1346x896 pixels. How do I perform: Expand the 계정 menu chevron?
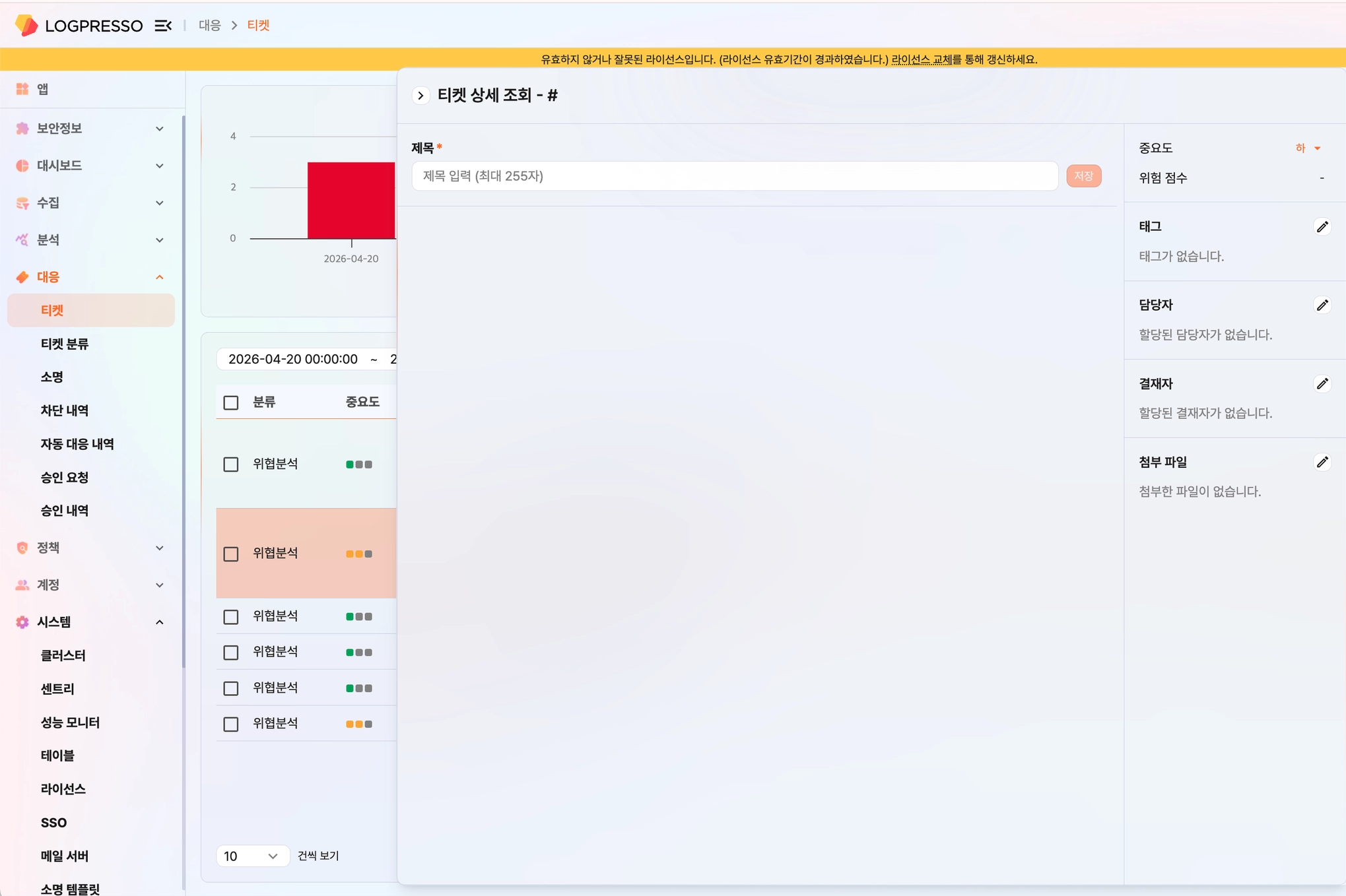tap(160, 585)
